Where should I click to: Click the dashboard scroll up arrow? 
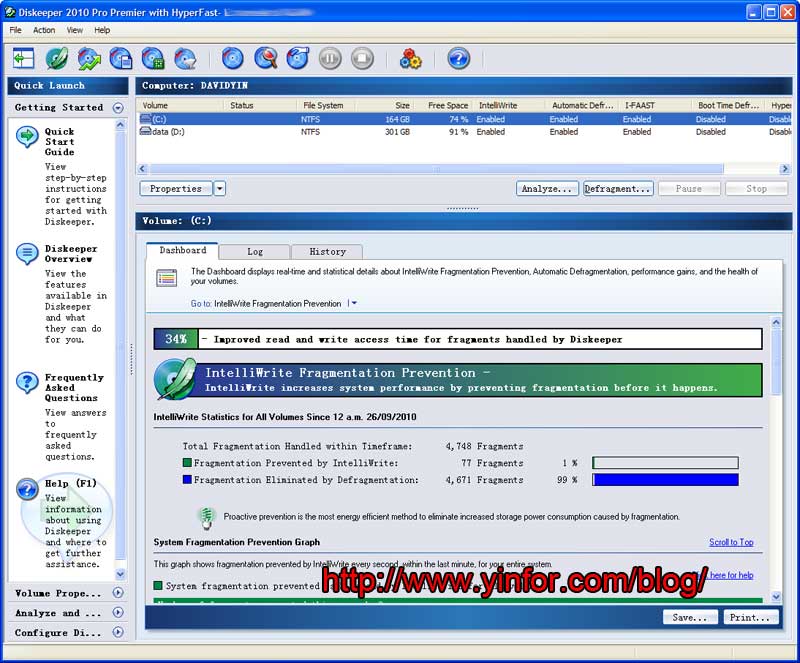[x=776, y=322]
